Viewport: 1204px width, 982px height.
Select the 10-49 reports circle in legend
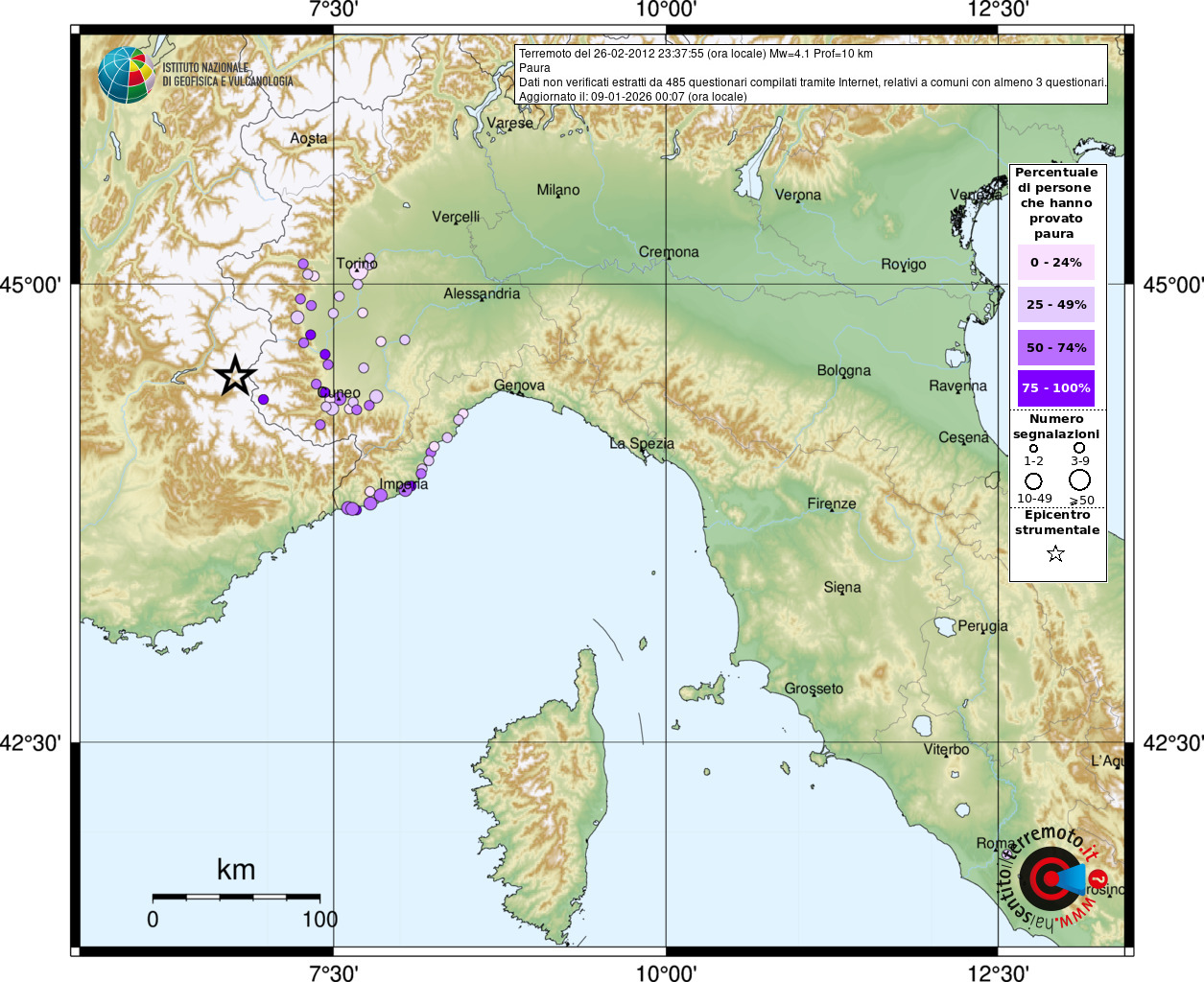[1033, 480]
